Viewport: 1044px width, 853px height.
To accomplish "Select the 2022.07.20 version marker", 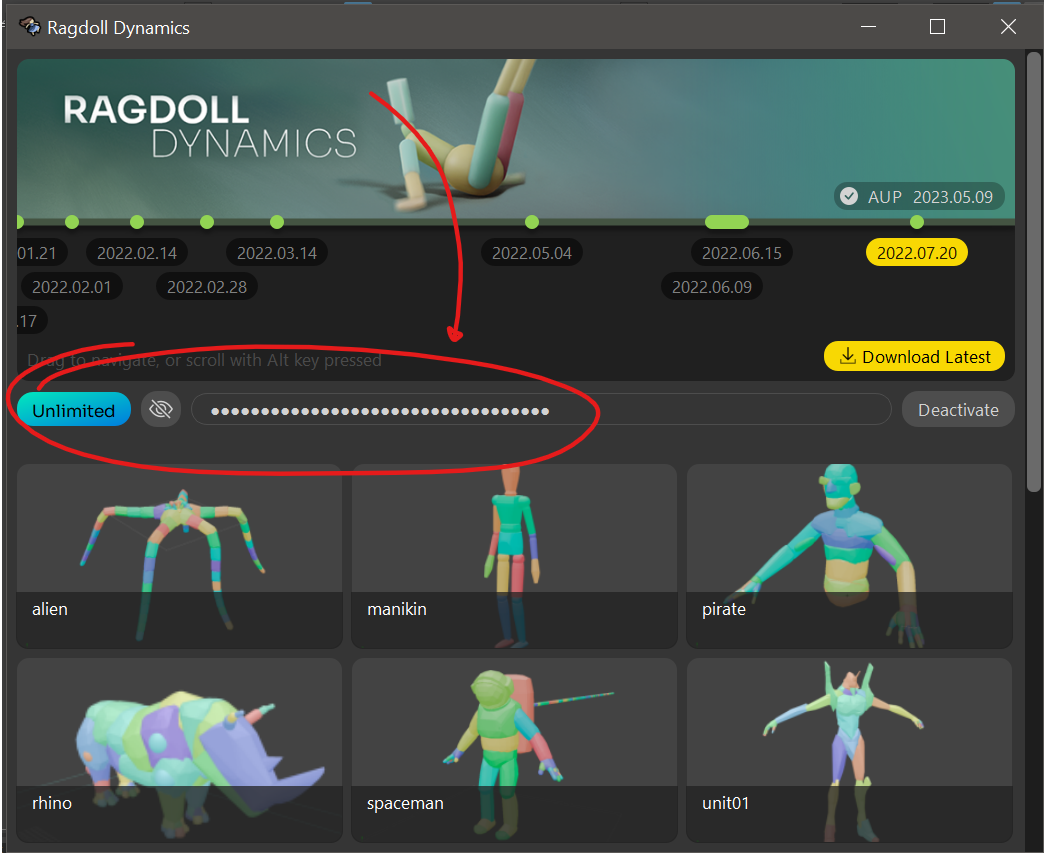I will [916, 253].
